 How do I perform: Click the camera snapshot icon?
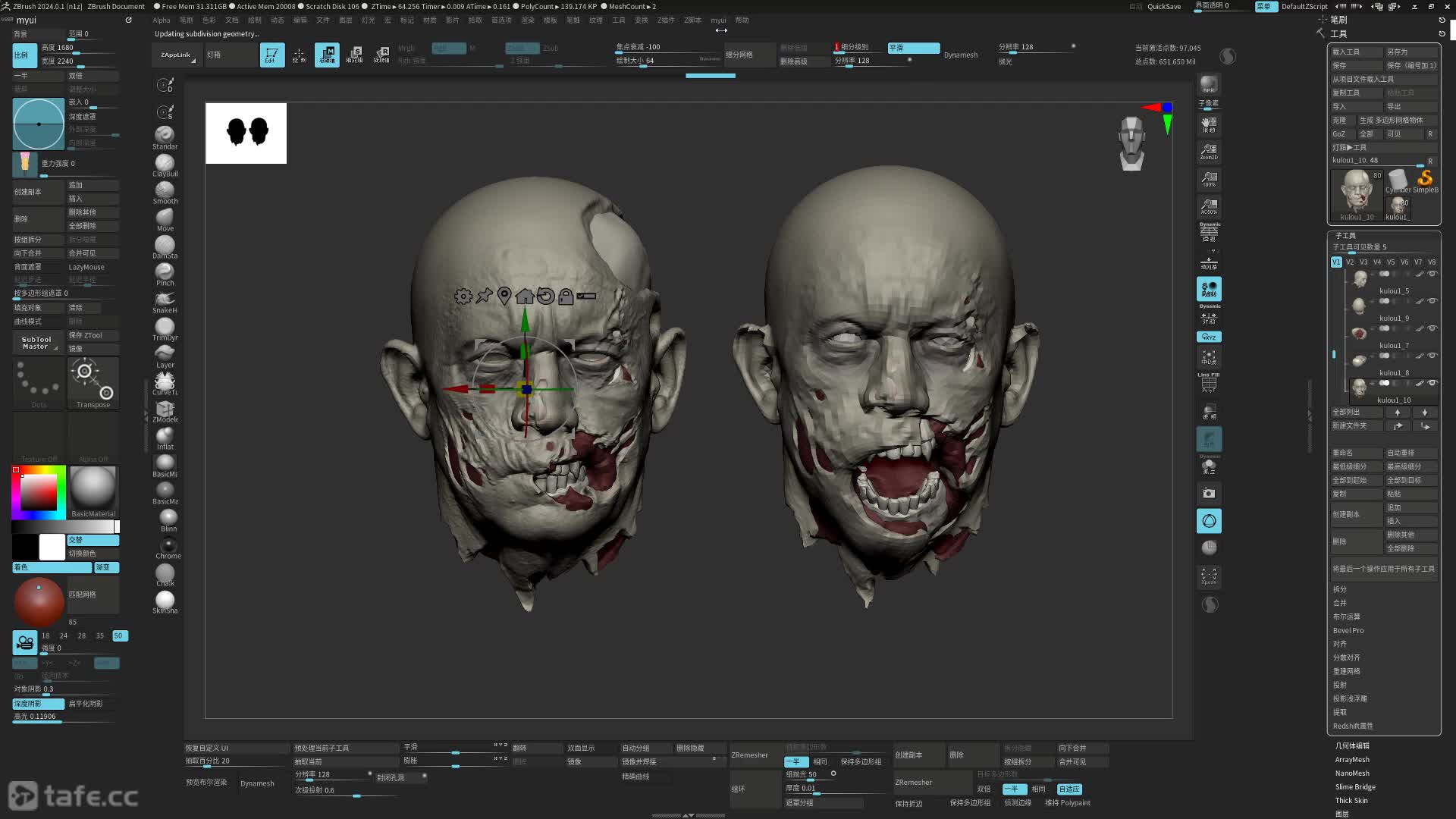pyautogui.click(x=1209, y=494)
